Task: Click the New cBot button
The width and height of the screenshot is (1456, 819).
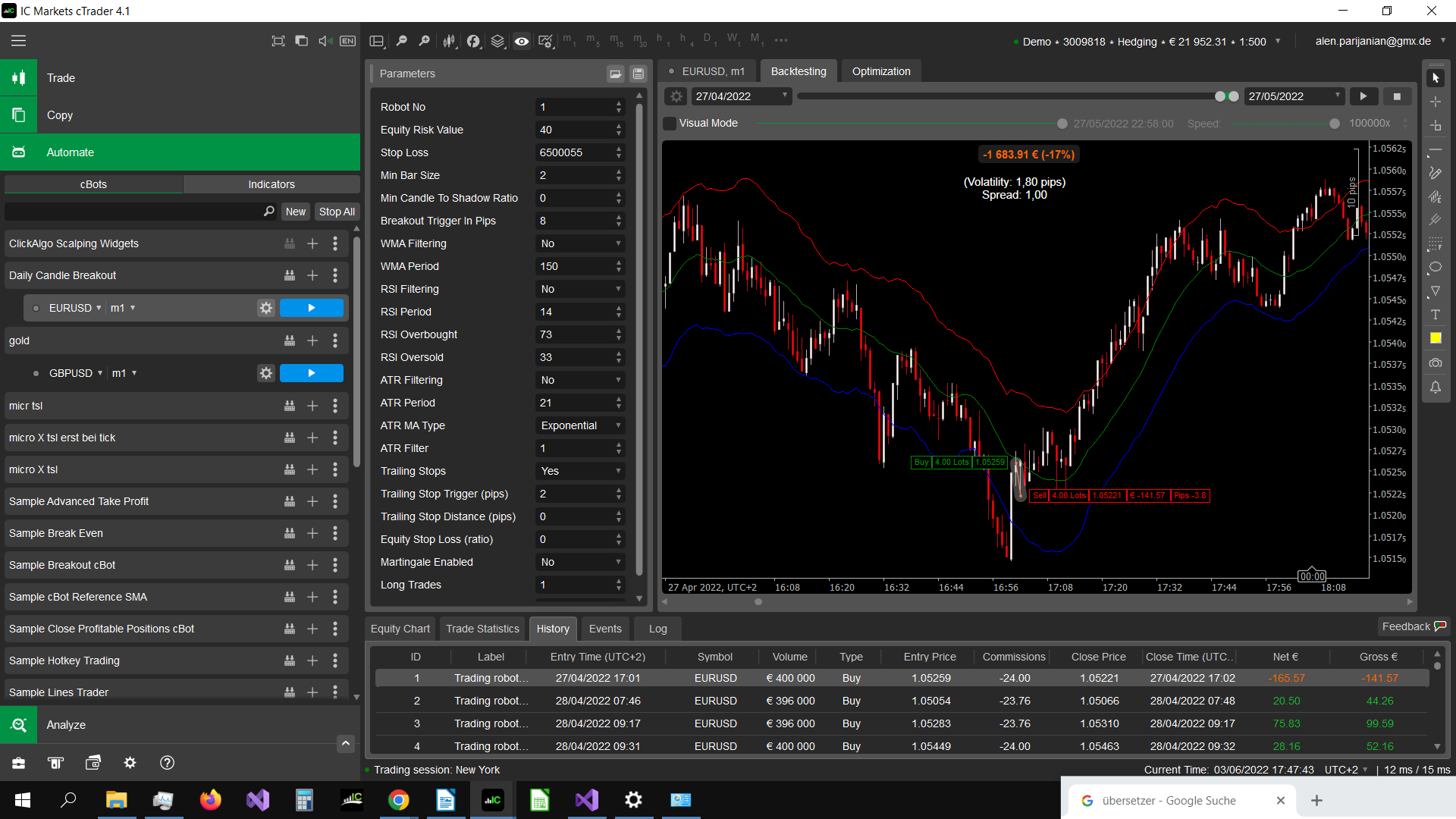Action: [296, 212]
